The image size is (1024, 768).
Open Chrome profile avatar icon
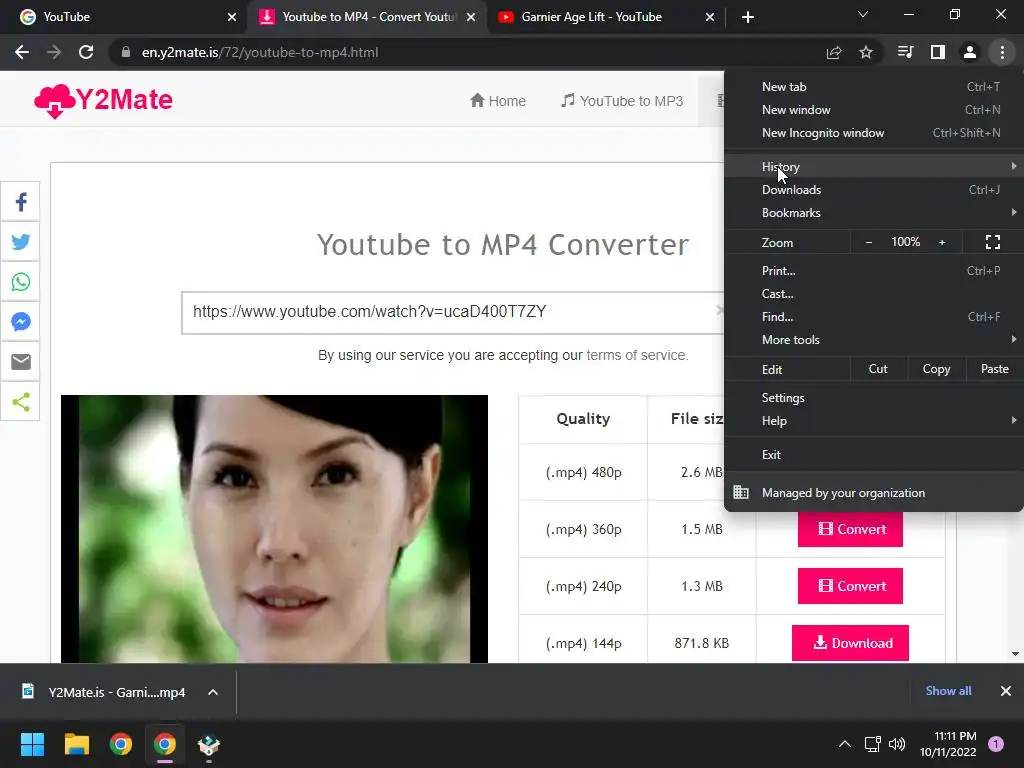pos(970,52)
